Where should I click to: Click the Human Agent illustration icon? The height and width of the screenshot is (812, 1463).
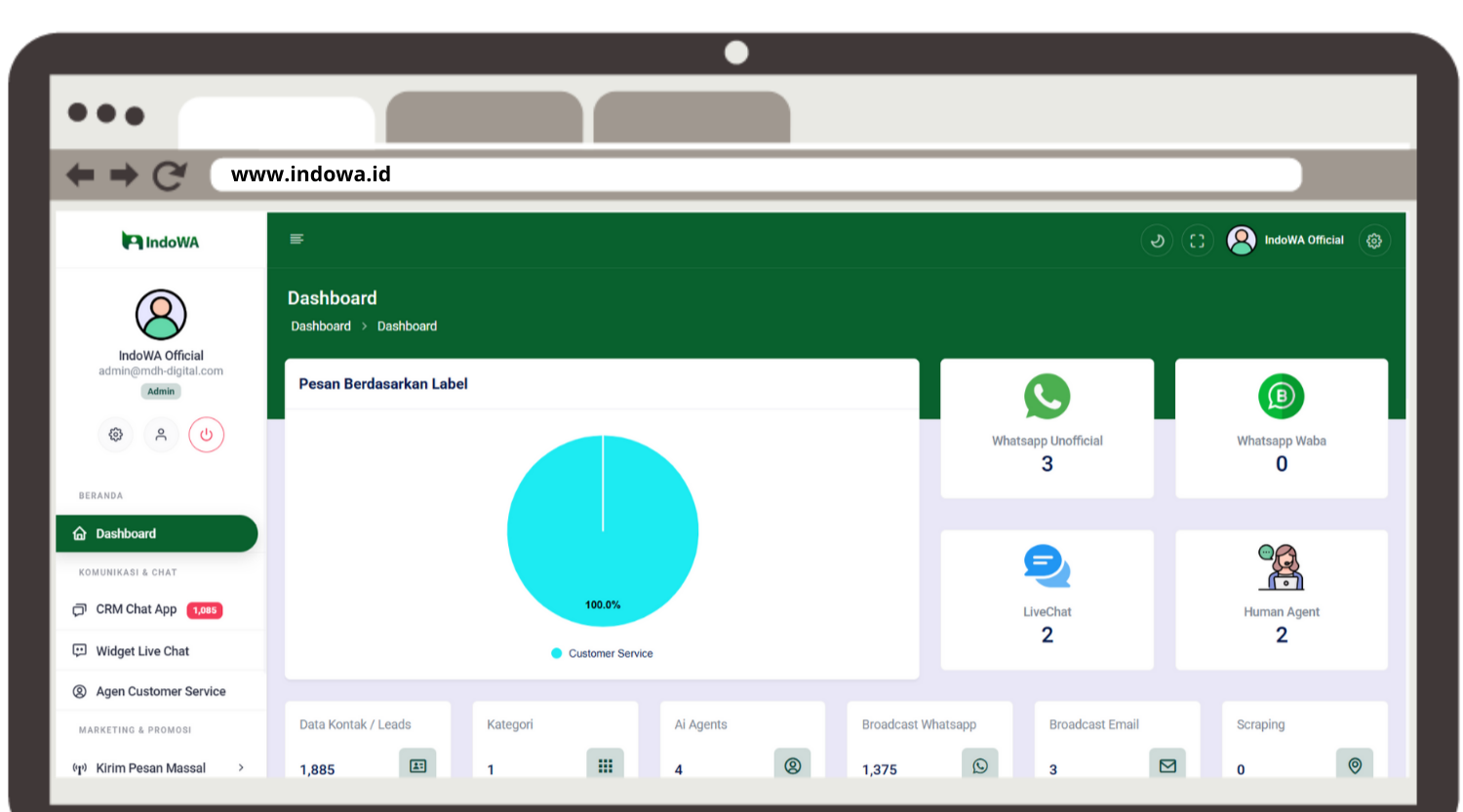click(1281, 566)
